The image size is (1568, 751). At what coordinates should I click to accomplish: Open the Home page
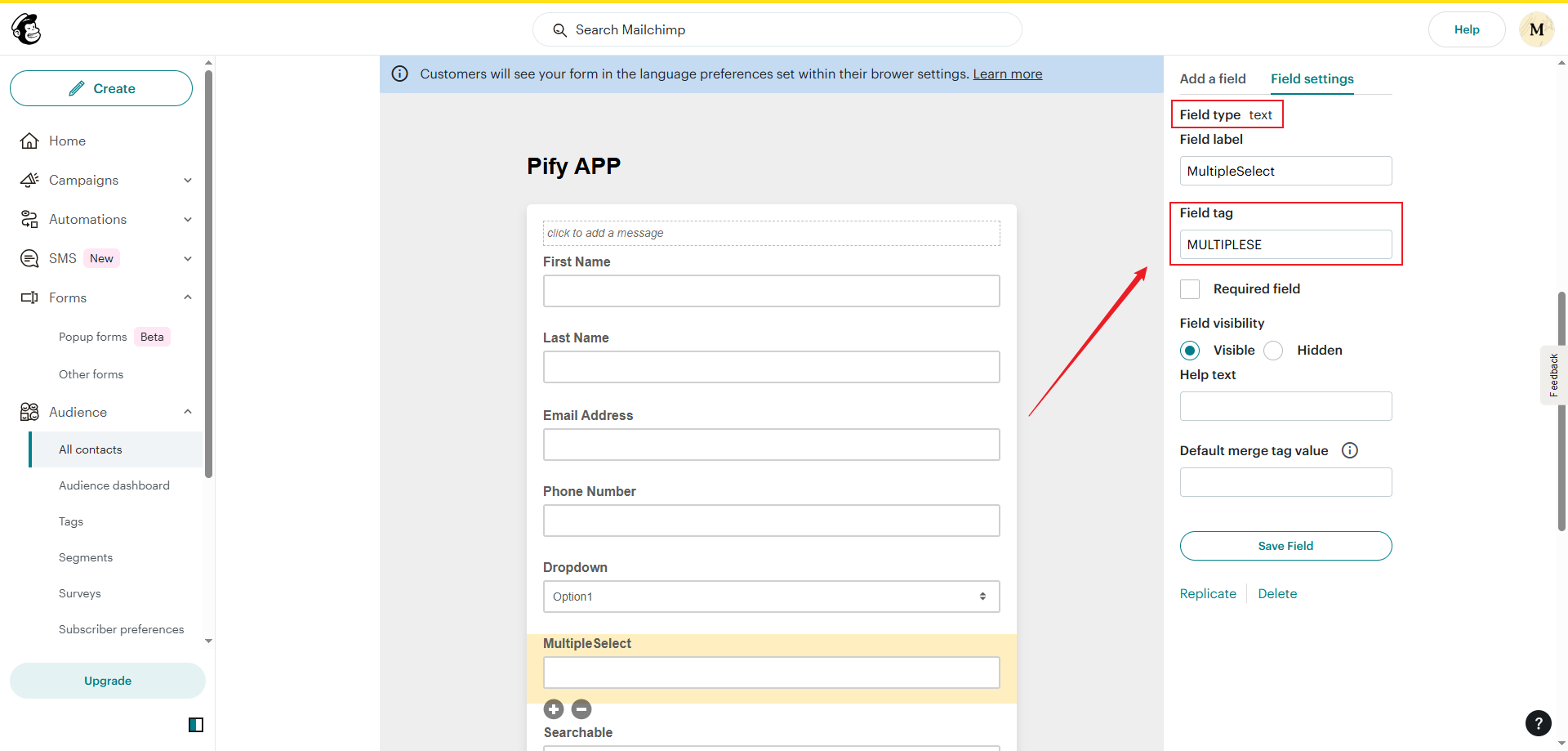coord(67,141)
